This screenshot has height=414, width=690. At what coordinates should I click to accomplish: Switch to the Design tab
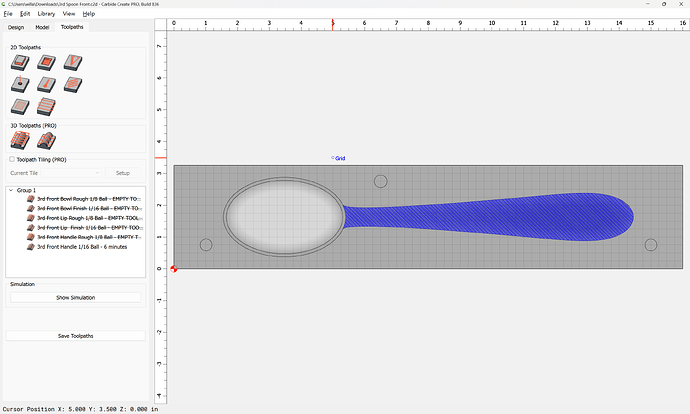tap(16, 27)
